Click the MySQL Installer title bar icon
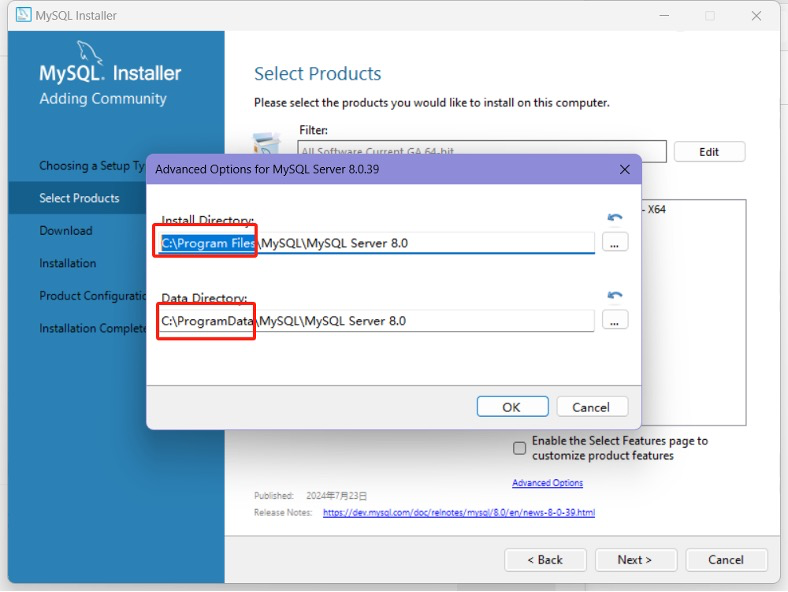This screenshot has height=592, width=788. tap(24, 15)
